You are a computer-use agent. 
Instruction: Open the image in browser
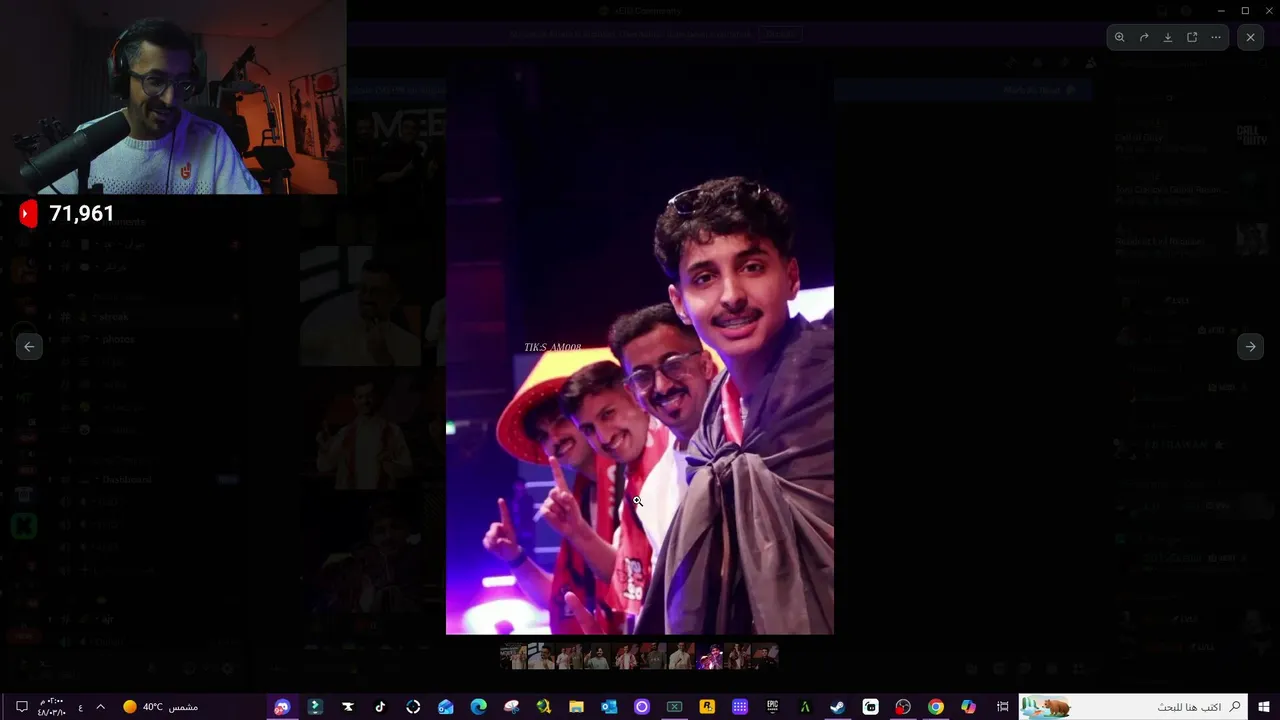(1192, 37)
